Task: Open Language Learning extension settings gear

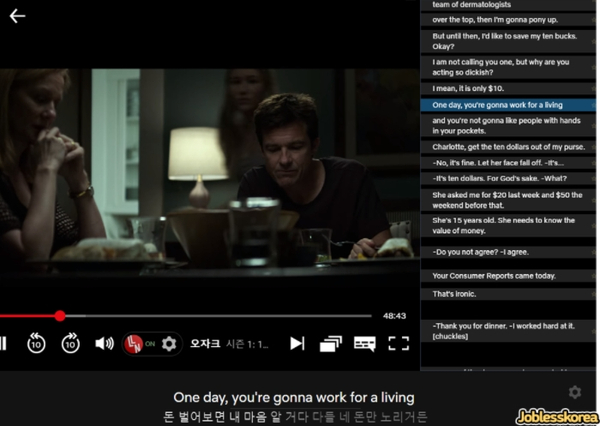Action: point(169,344)
